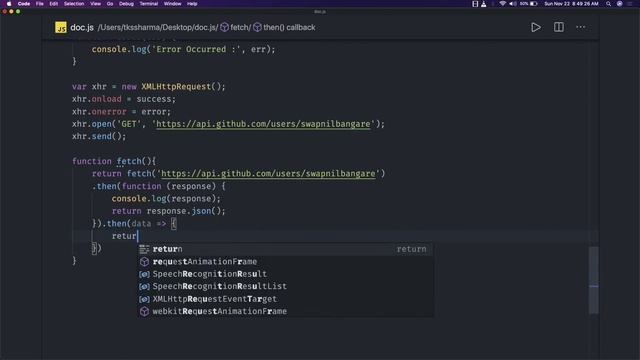Click keyword icon next to return suggestion
Viewport: 640px width, 360px height.
click(144, 249)
